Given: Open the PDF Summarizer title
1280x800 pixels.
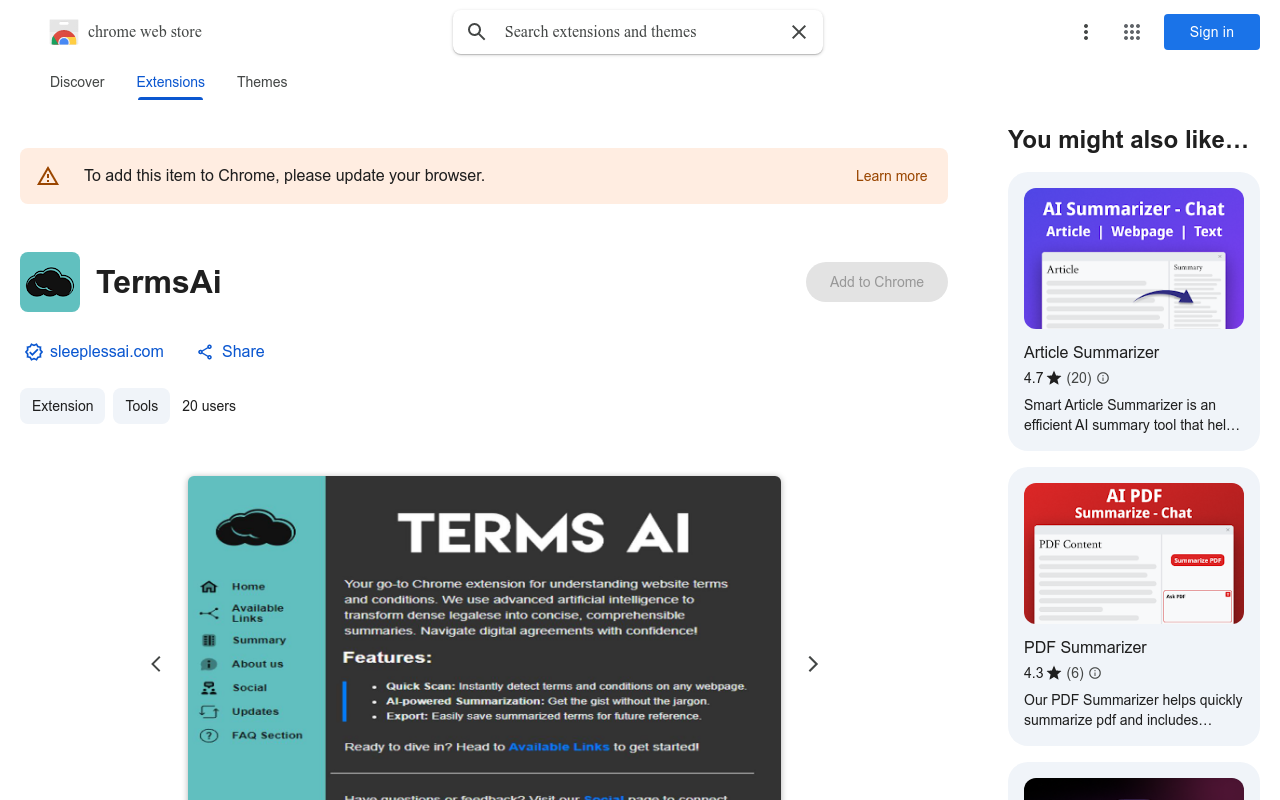Looking at the screenshot, I should click(1085, 647).
